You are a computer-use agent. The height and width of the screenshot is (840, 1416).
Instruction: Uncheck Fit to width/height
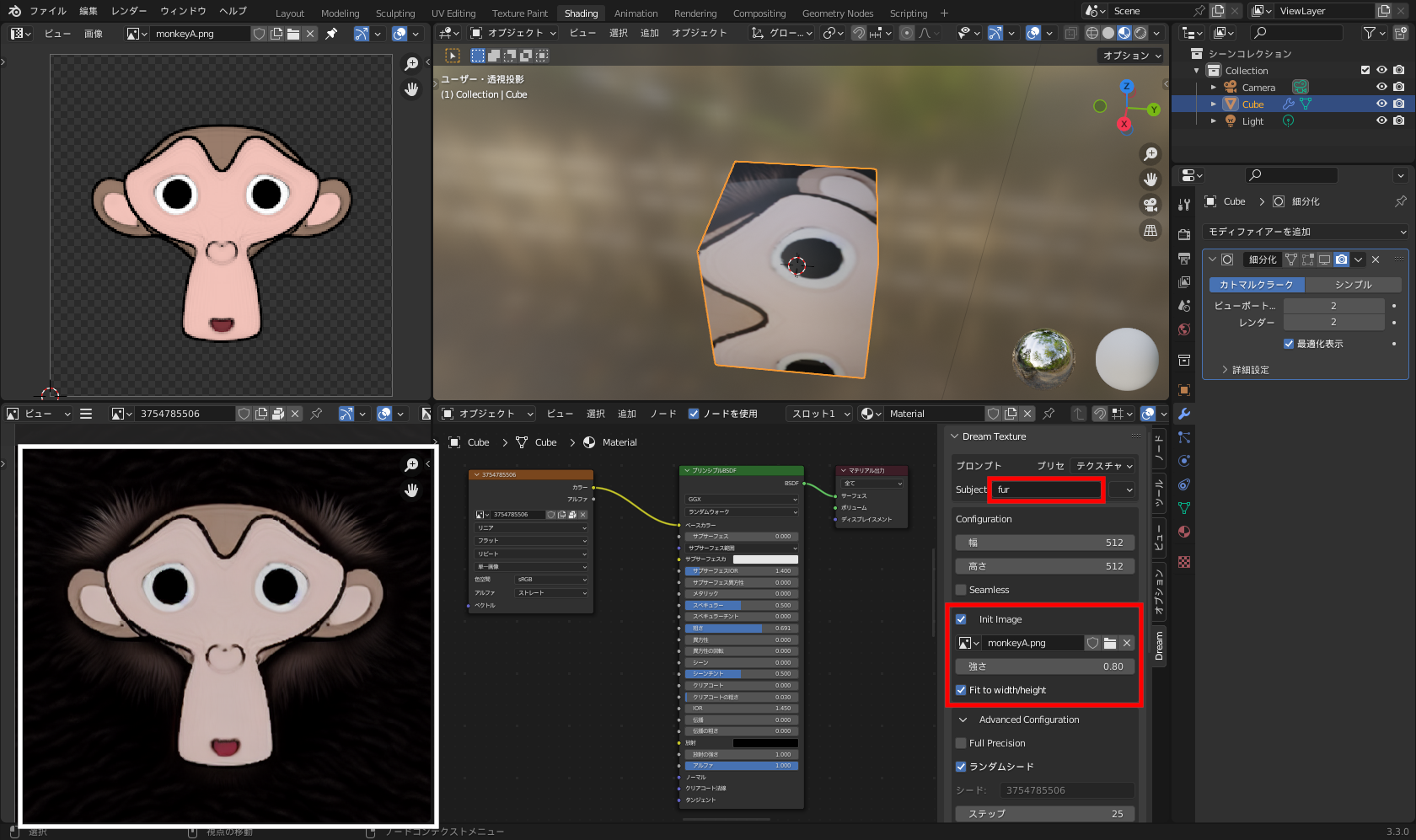coord(961,690)
